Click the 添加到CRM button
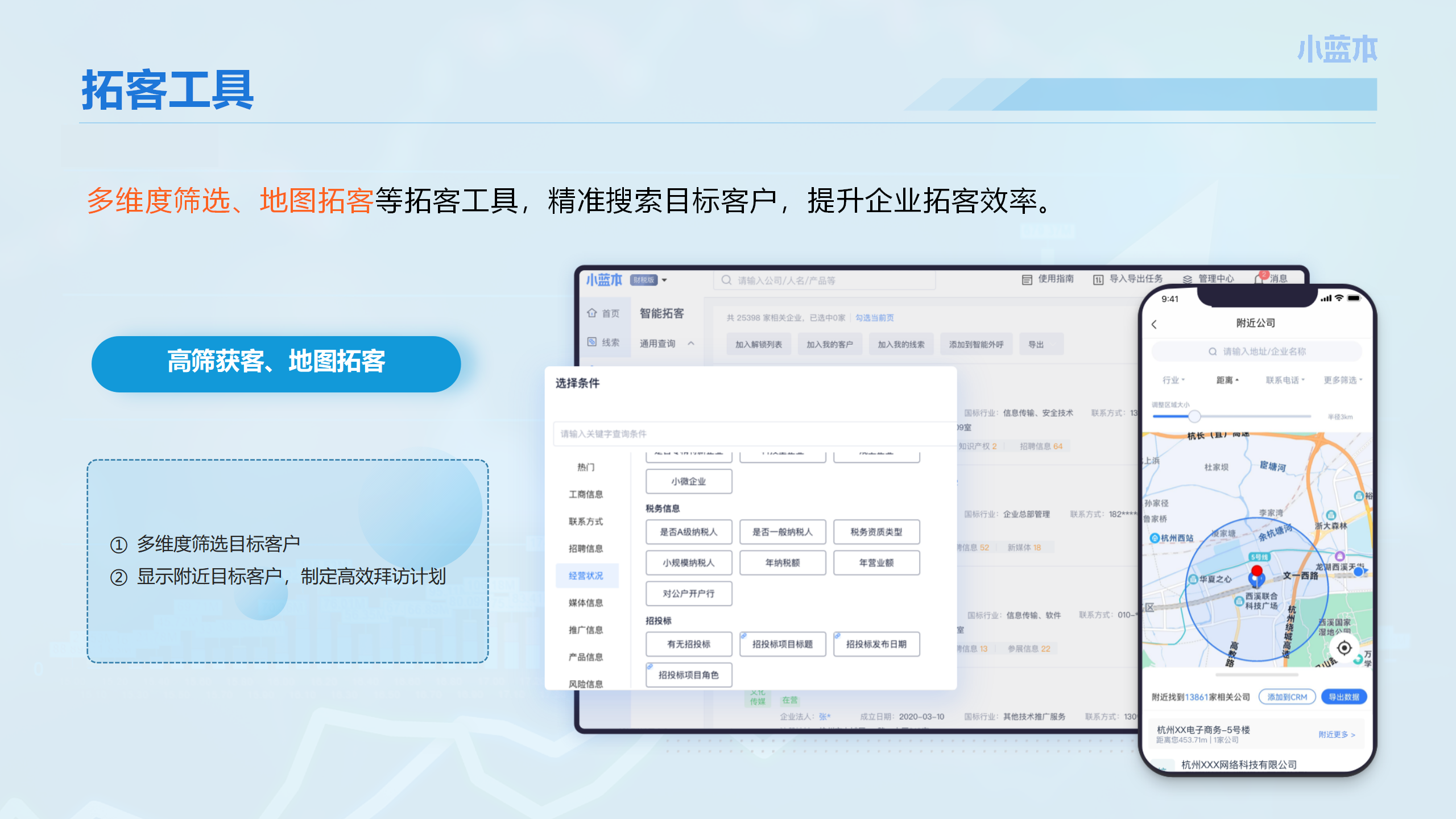The image size is (1456, 819). click(x=1287, y=697)
